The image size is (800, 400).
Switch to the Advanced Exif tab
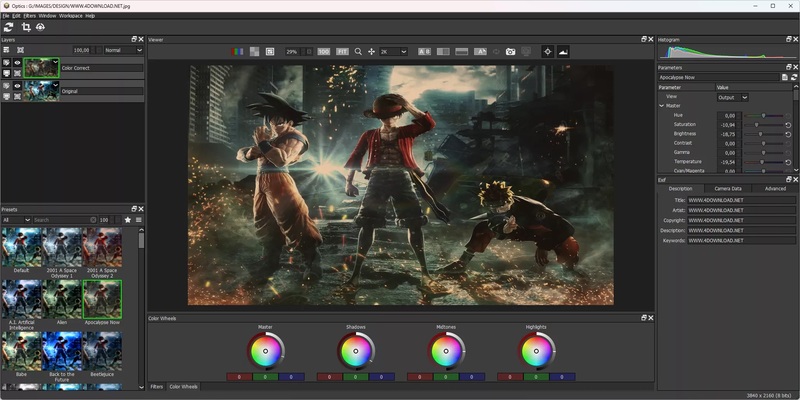[775, 189]
